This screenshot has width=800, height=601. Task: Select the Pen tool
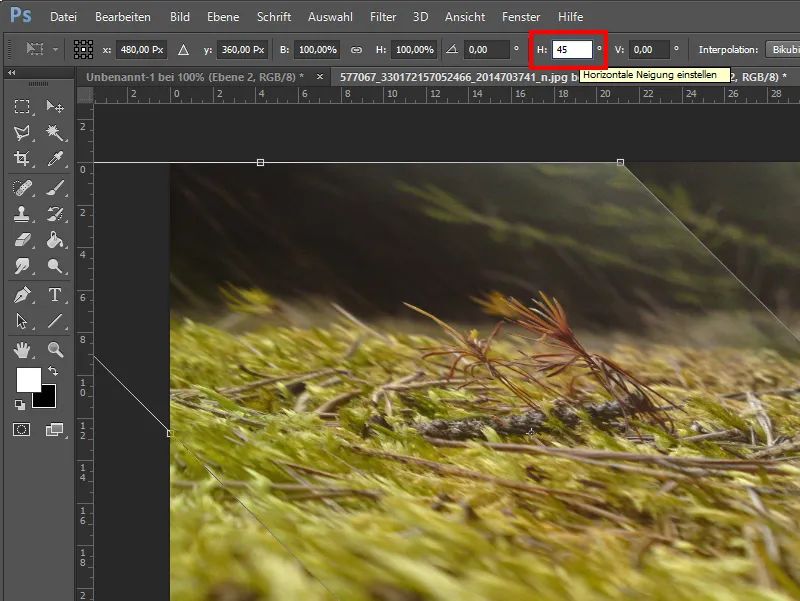coord(21,295)
